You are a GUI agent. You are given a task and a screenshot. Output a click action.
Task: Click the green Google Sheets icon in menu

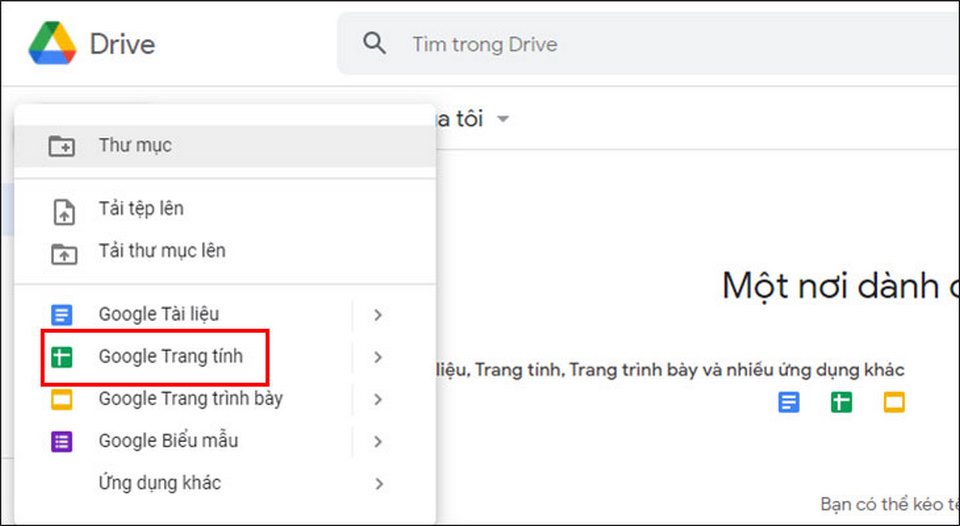click(x=62, y=357)
